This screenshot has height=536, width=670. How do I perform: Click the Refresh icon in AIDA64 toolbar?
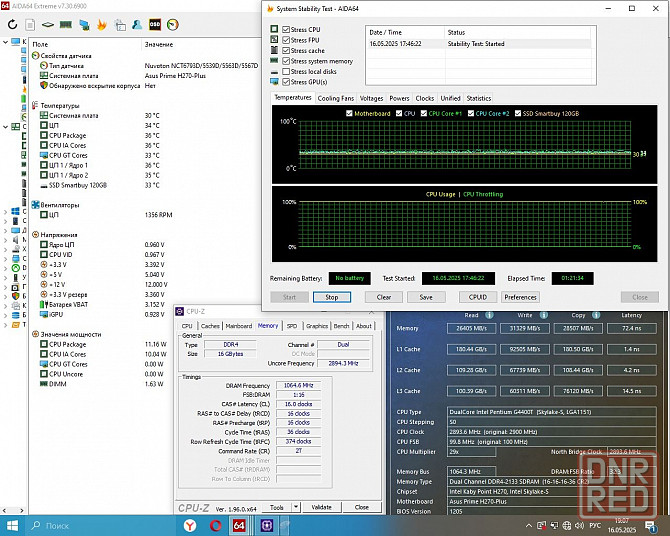coord(12,25)
